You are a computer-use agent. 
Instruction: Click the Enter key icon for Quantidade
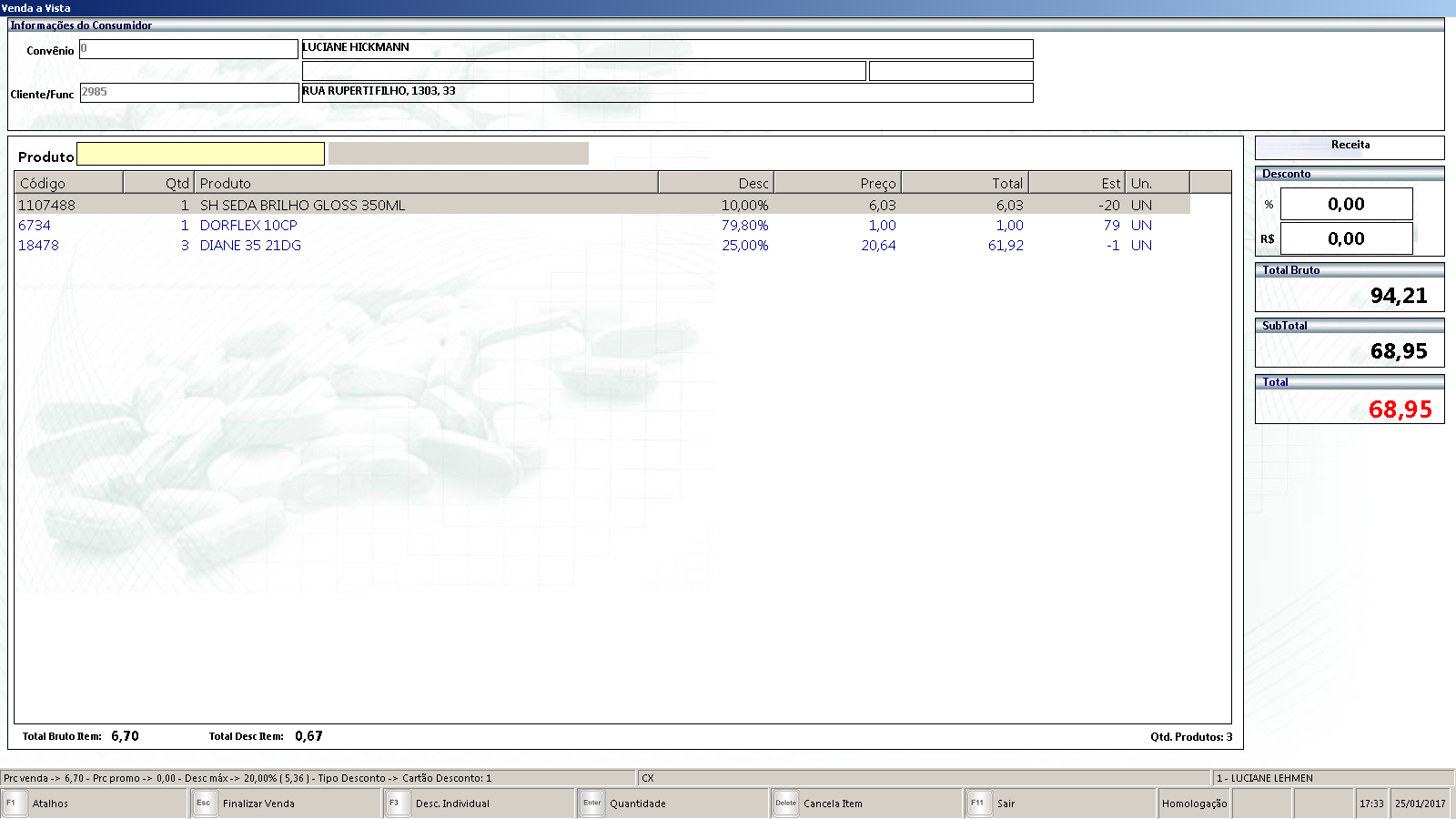pyautogui.click(x=592, y=804)
